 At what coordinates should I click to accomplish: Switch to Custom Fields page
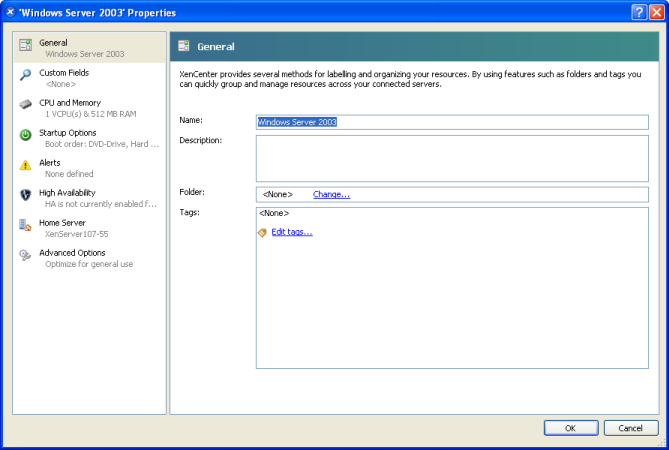90,78
